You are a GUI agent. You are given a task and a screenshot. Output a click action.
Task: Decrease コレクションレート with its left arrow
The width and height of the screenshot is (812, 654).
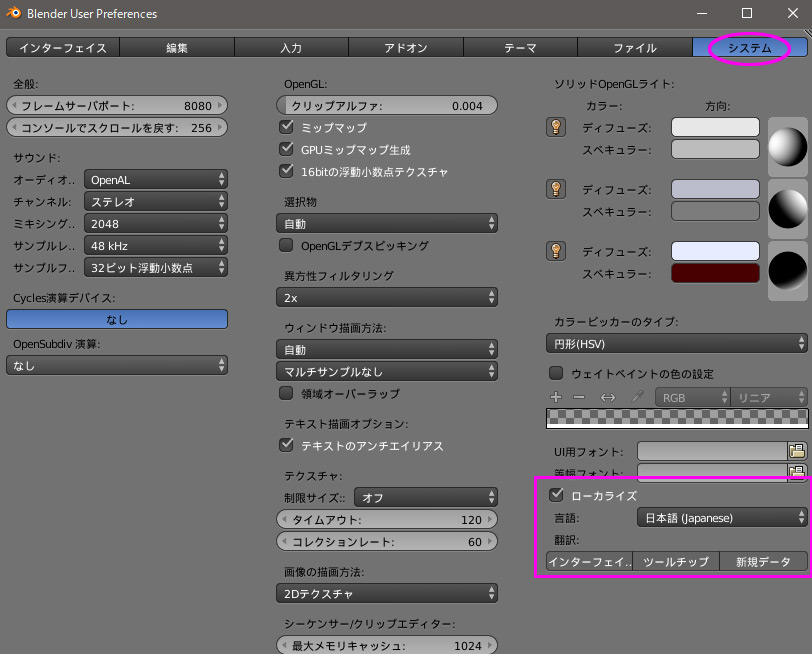[x=284, y=542]
